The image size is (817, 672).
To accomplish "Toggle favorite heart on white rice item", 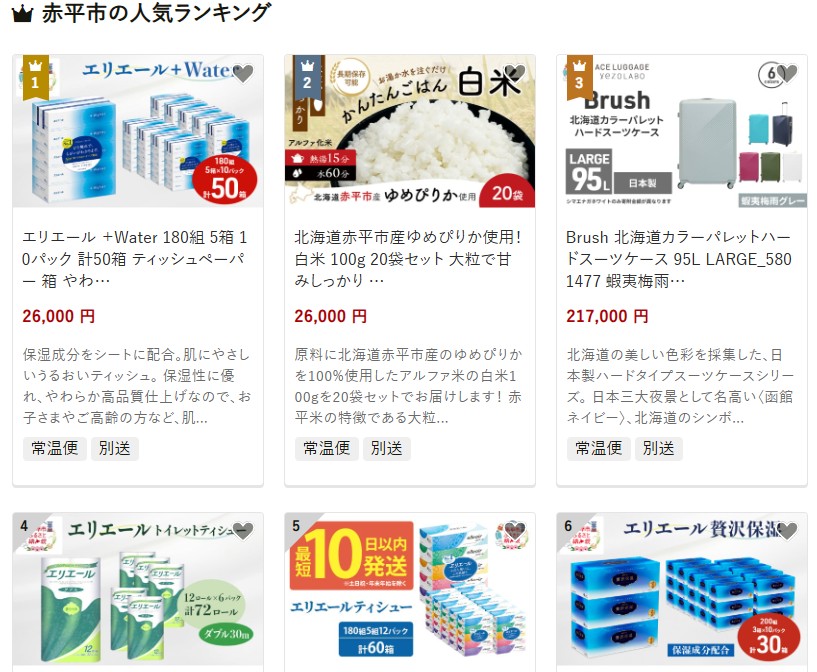I will [515, 73].
